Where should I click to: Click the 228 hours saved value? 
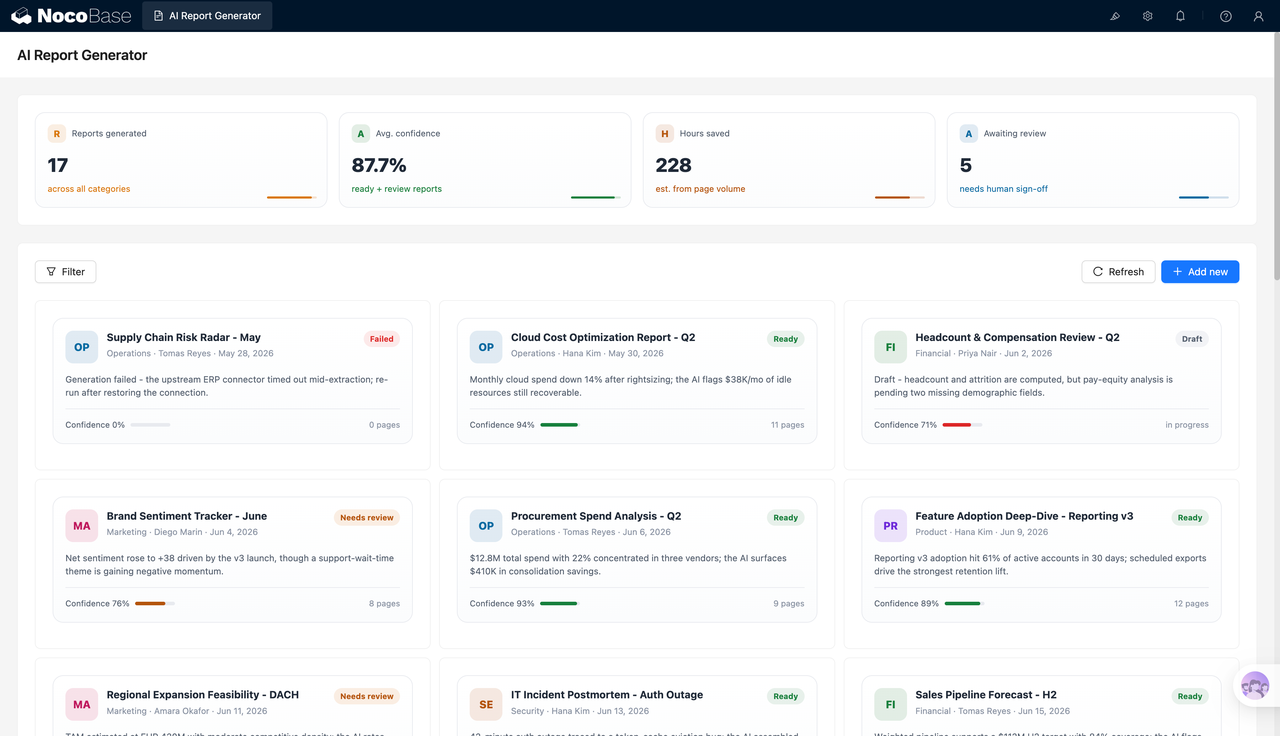[674, 165]
